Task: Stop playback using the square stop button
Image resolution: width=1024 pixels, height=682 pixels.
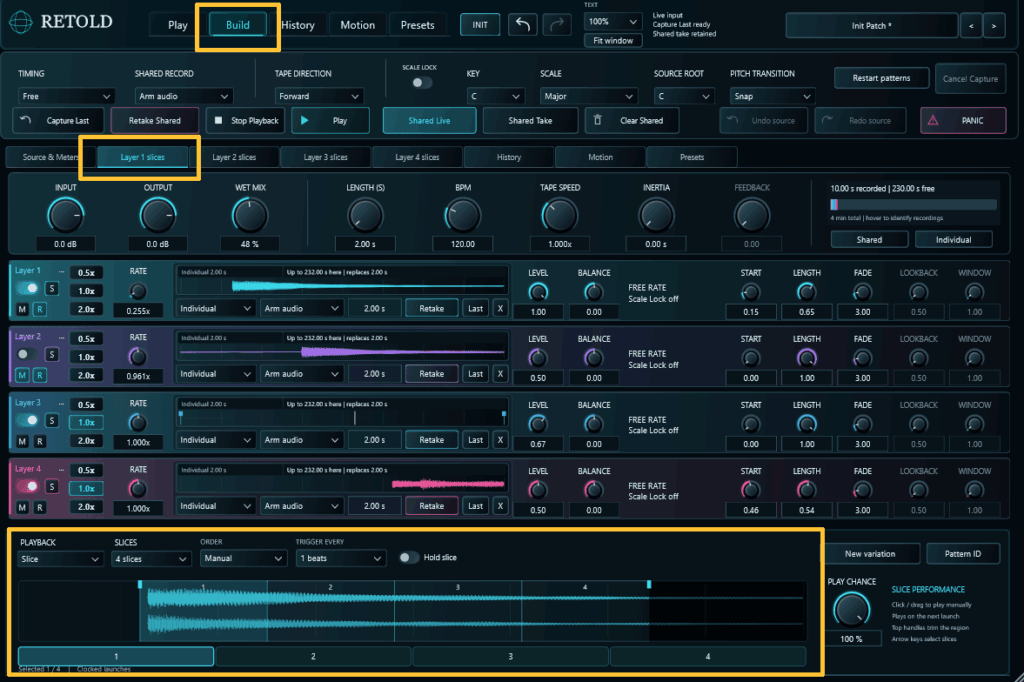Action: [x=246, y=120]
